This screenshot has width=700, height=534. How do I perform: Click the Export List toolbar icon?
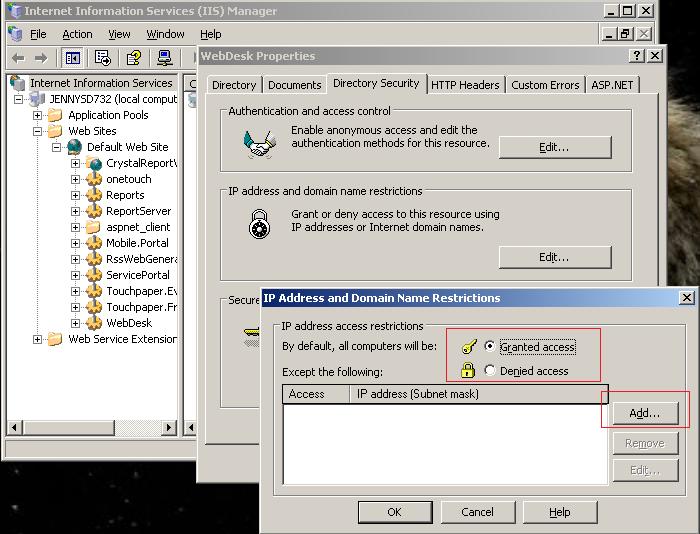click(103, 59)
